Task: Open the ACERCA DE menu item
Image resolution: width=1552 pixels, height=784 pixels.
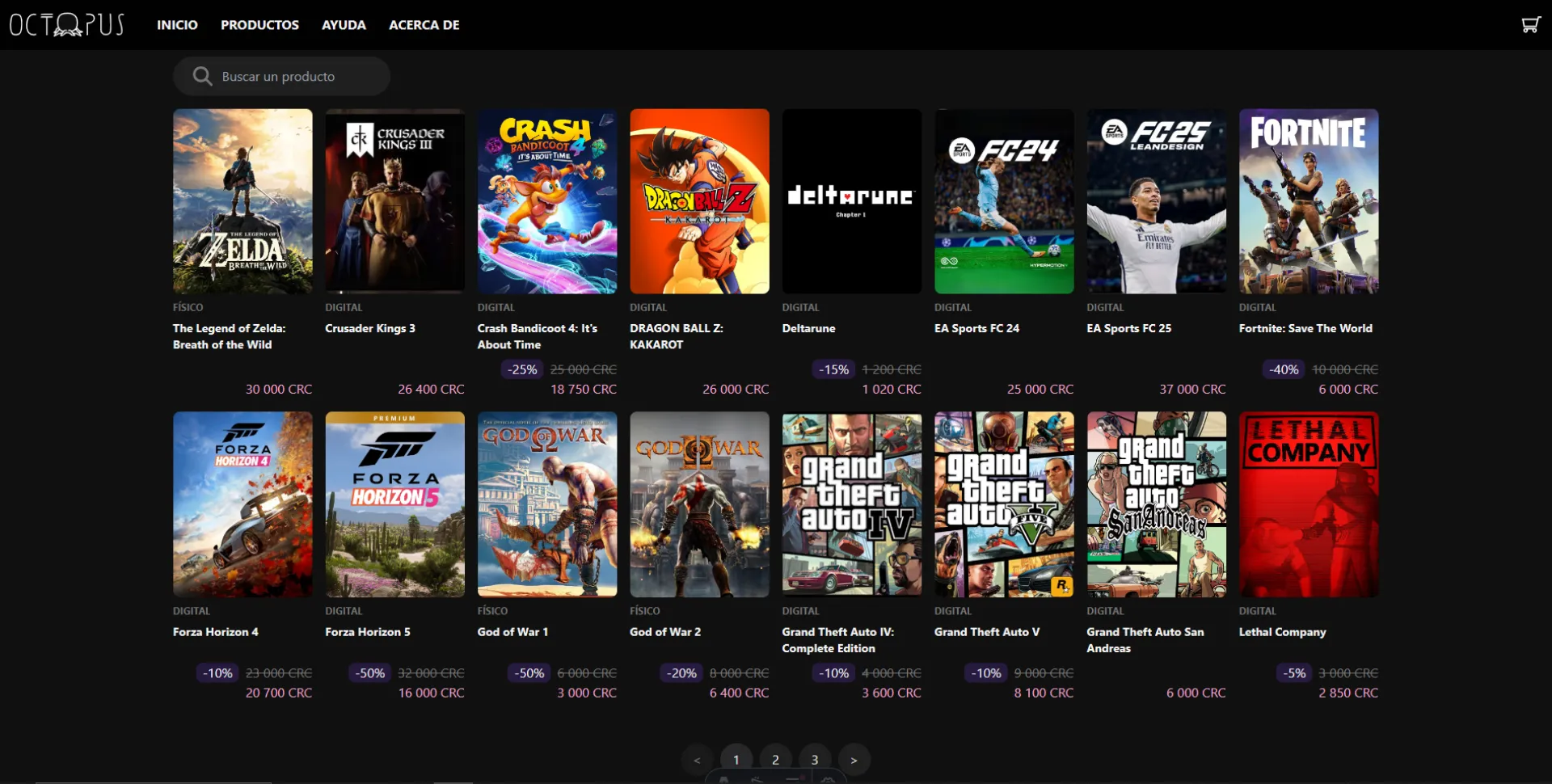Action: pyautogui.click(x=424, y=25)
